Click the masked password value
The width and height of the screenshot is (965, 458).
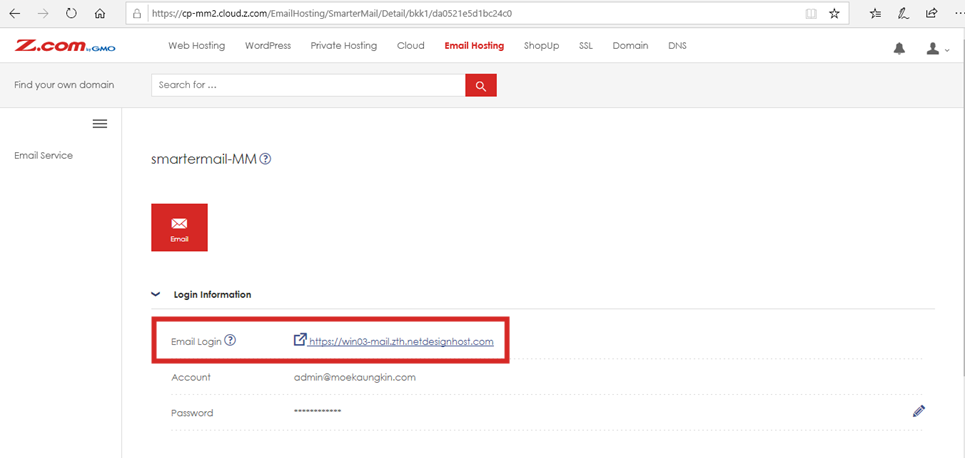coord(318,411)
